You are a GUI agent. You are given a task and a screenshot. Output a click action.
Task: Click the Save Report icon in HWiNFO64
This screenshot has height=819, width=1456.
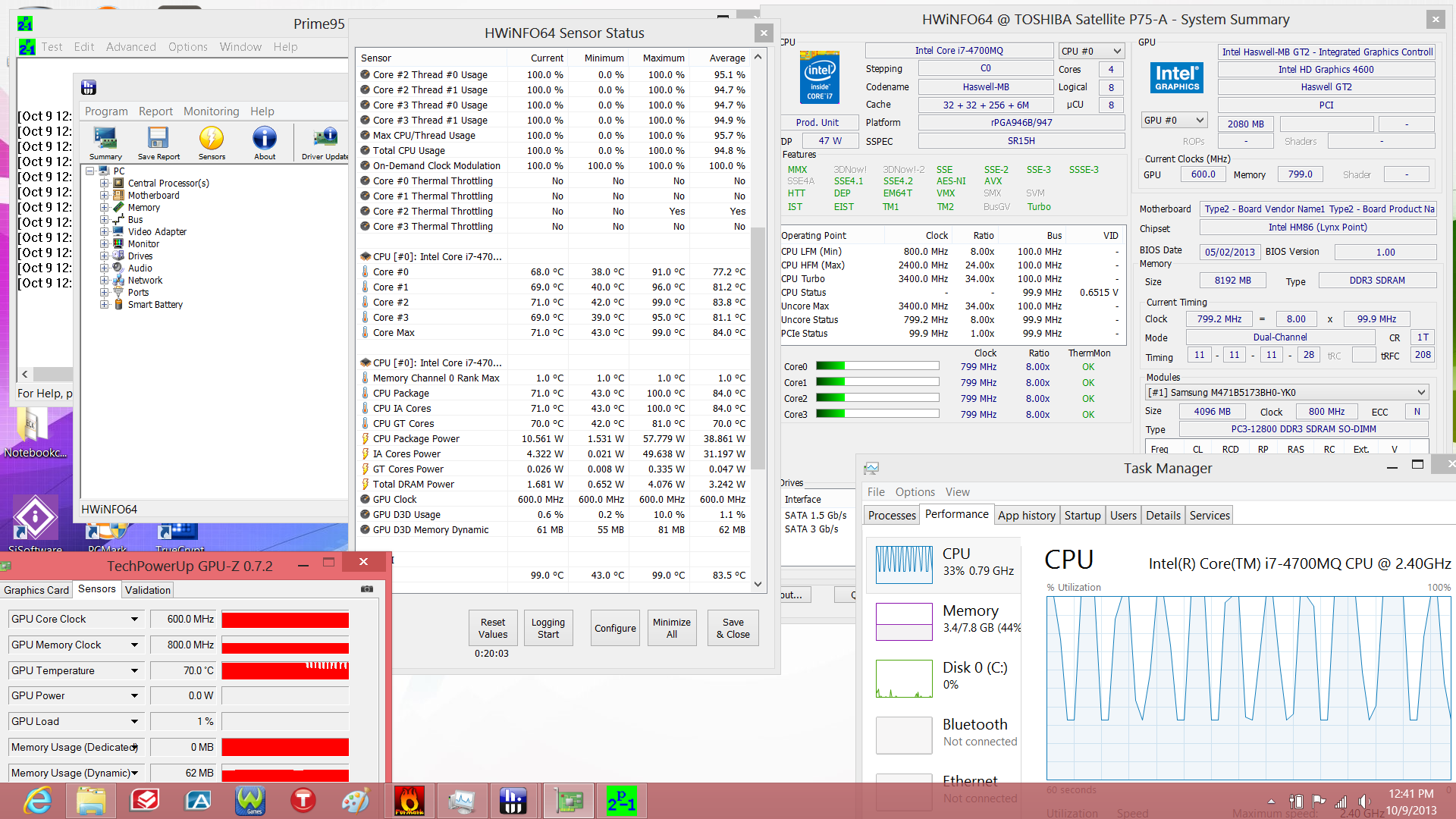[158, 143]
